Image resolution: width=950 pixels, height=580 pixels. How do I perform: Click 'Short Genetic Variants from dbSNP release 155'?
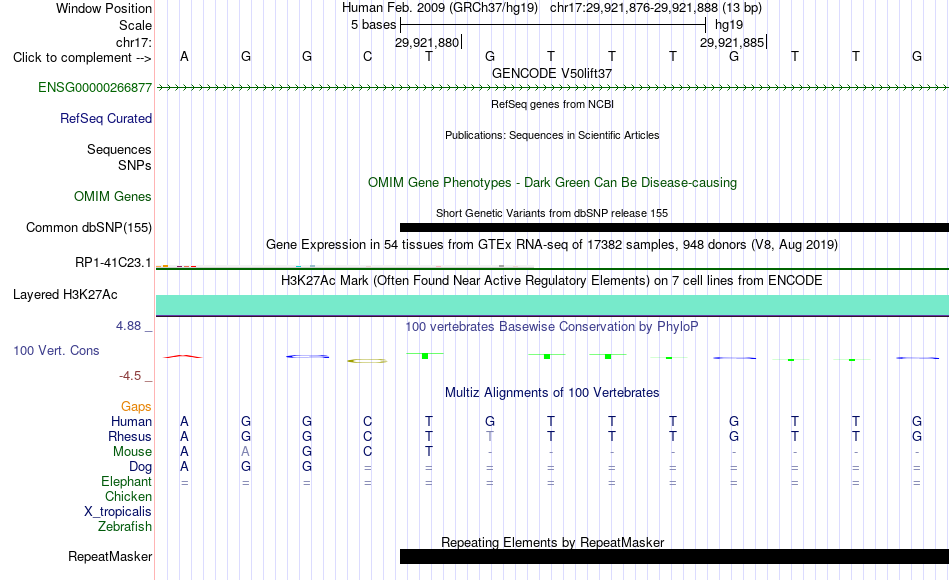pos(552,213)
